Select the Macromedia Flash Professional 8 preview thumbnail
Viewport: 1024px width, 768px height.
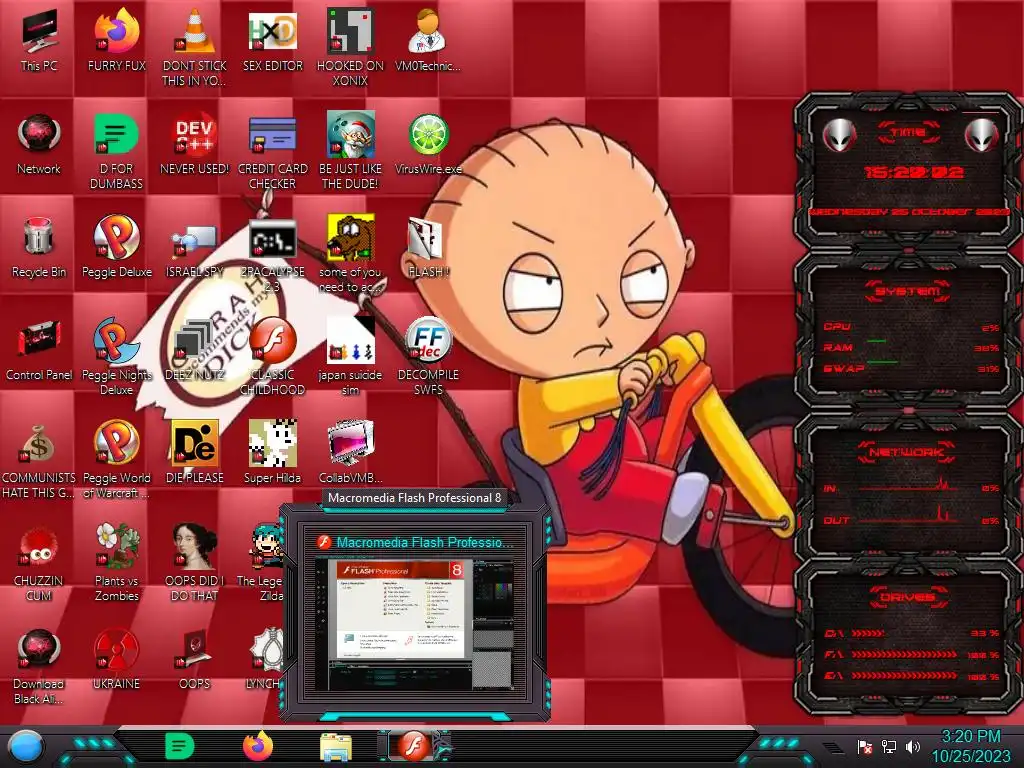click(414, 624)
